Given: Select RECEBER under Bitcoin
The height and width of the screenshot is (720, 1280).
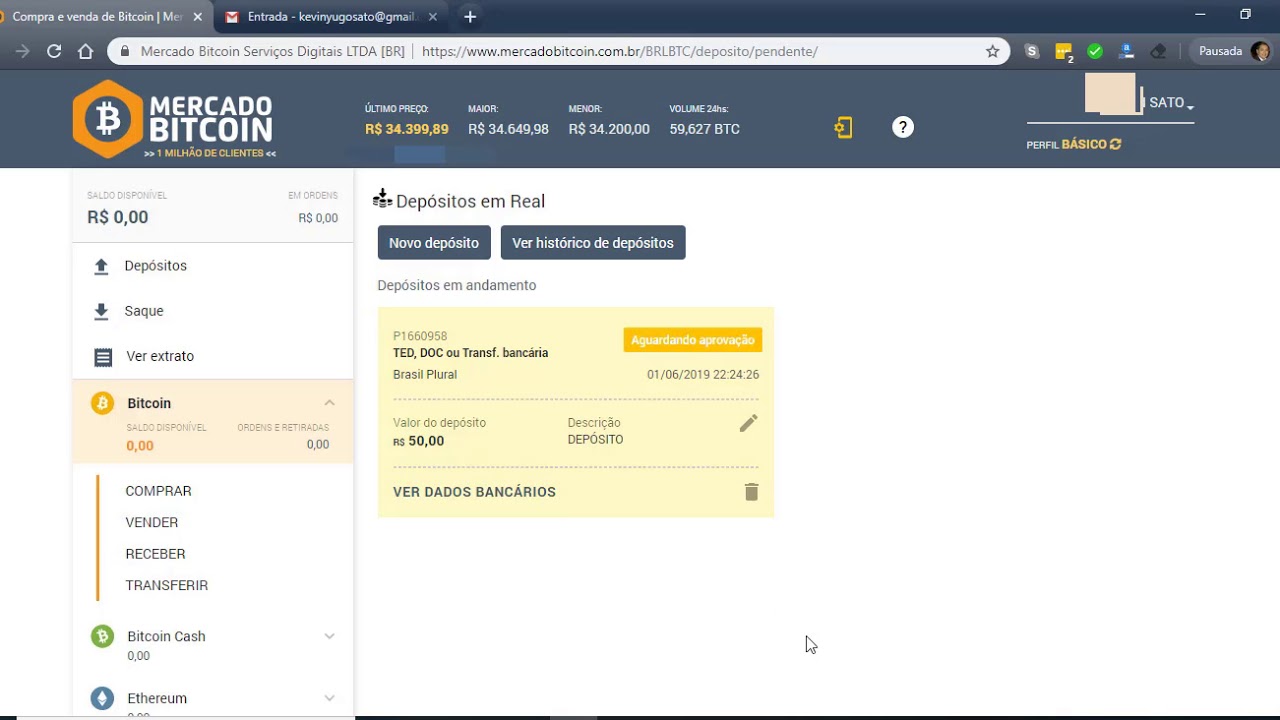Looking at the screenshot, I should point(155,554).
